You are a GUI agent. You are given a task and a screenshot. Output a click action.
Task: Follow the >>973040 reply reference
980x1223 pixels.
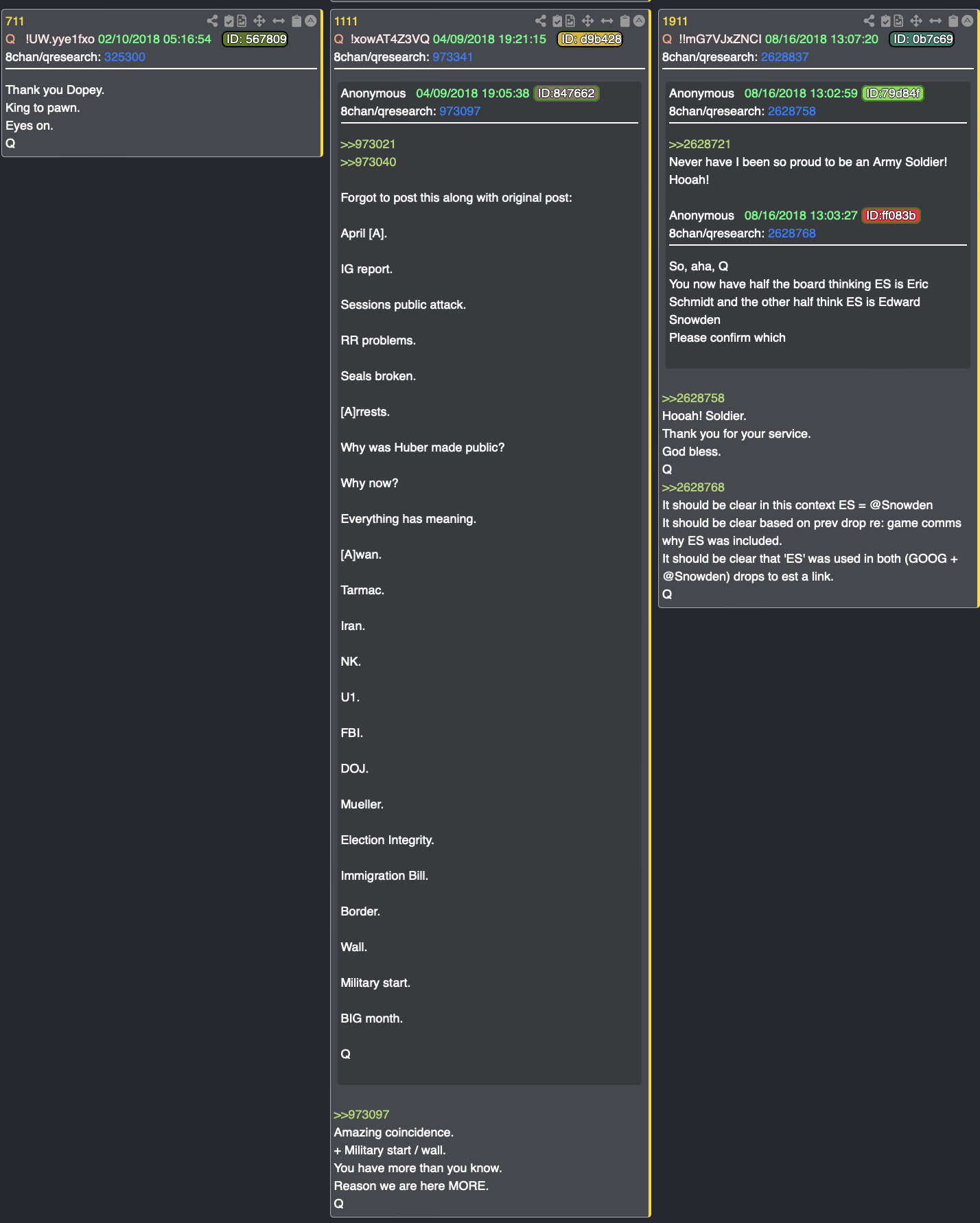tap(369, 162)
